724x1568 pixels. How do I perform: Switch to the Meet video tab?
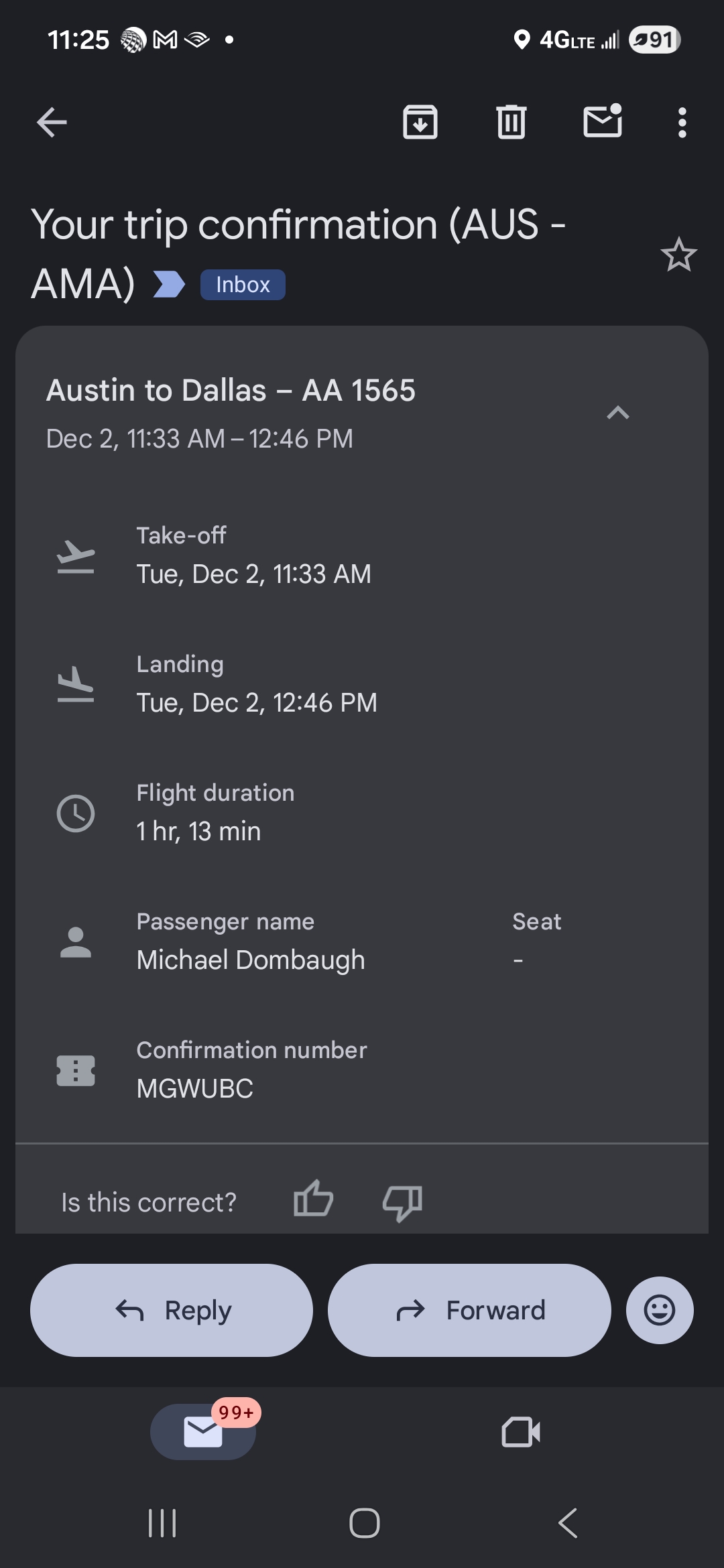521,1432
